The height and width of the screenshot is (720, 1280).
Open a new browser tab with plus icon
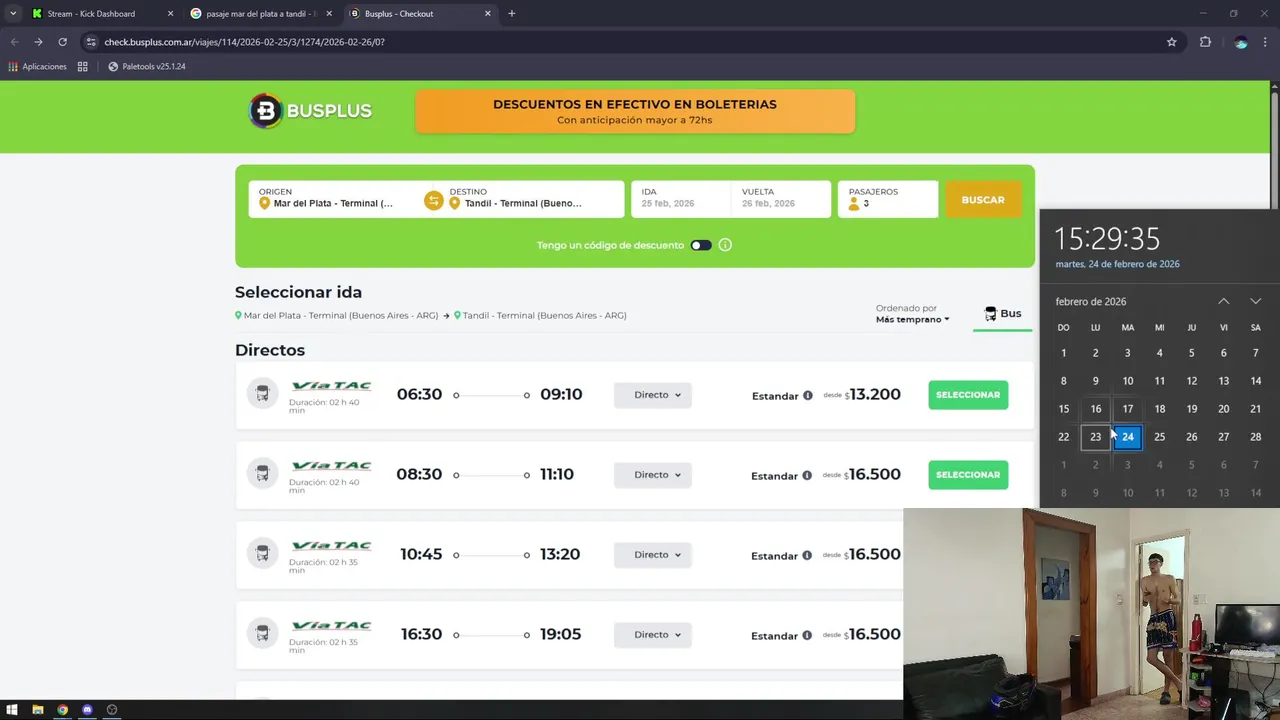511,14
